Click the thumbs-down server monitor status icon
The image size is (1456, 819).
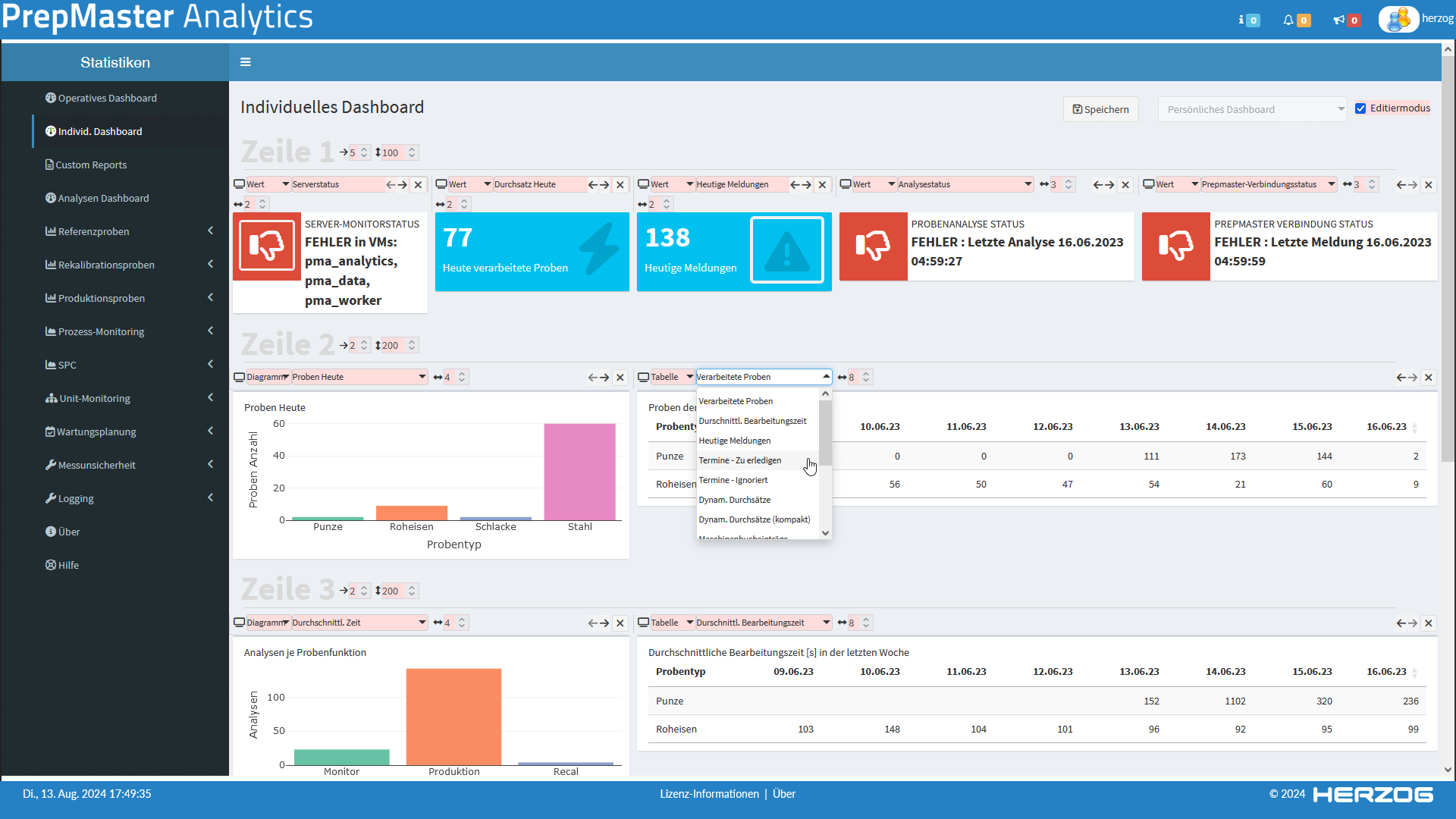pos(267,246)
